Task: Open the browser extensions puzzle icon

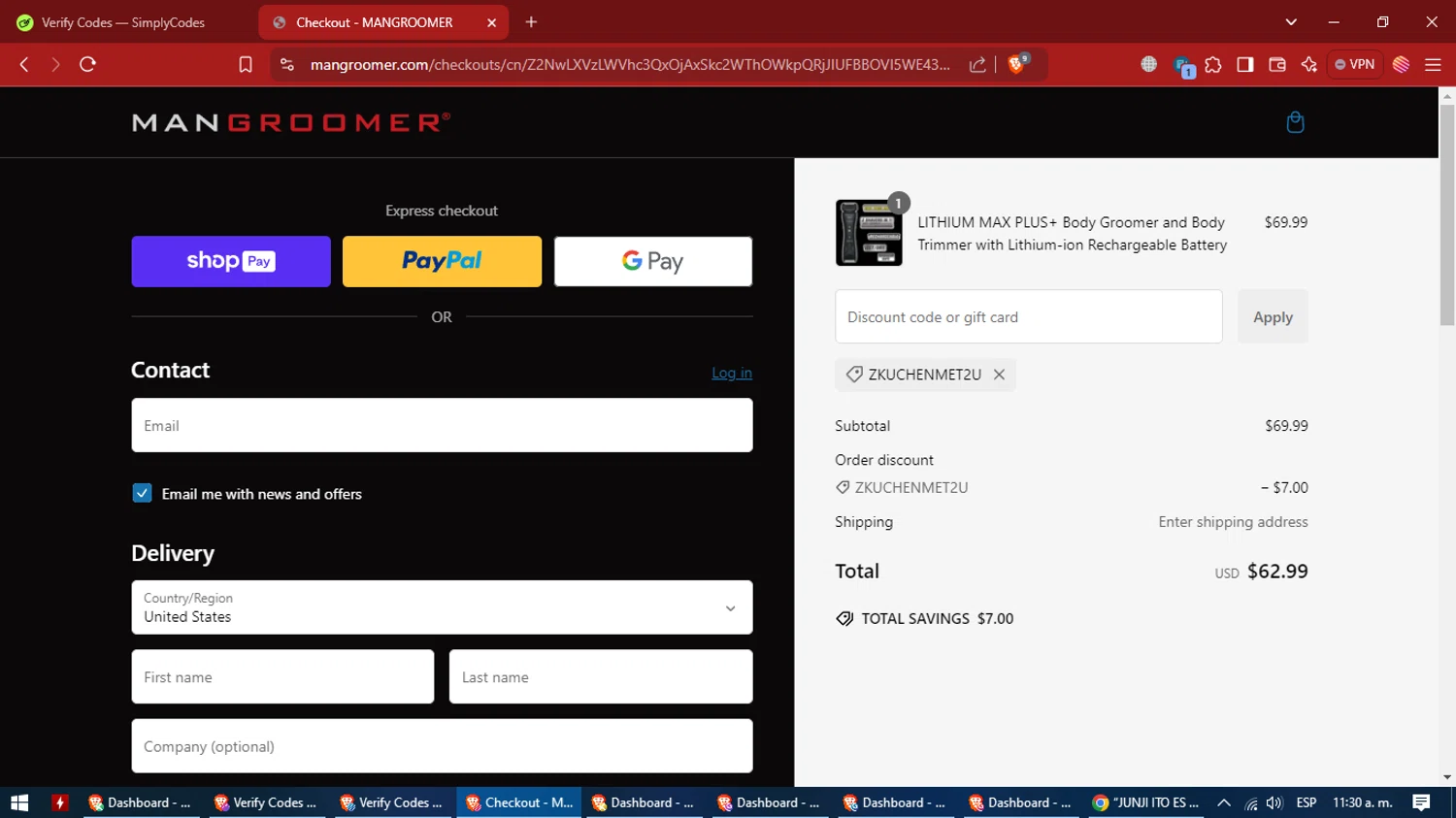Action: click(1213, 64)
